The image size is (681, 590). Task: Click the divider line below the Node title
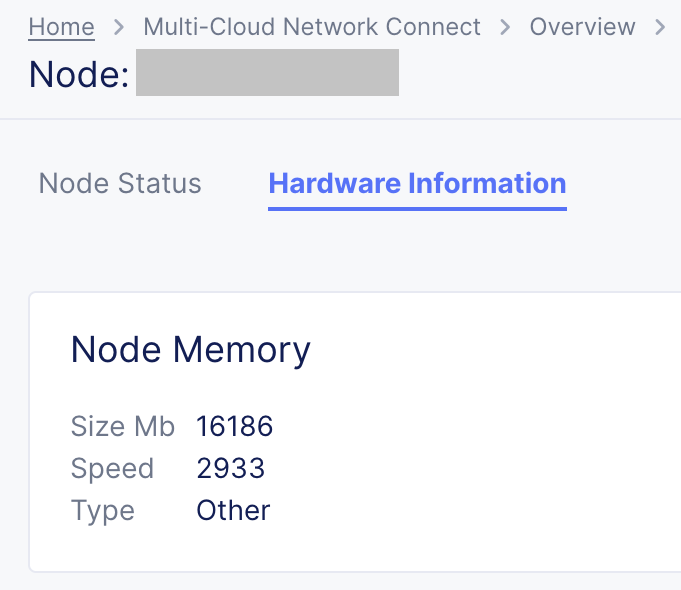click(340, 119)
